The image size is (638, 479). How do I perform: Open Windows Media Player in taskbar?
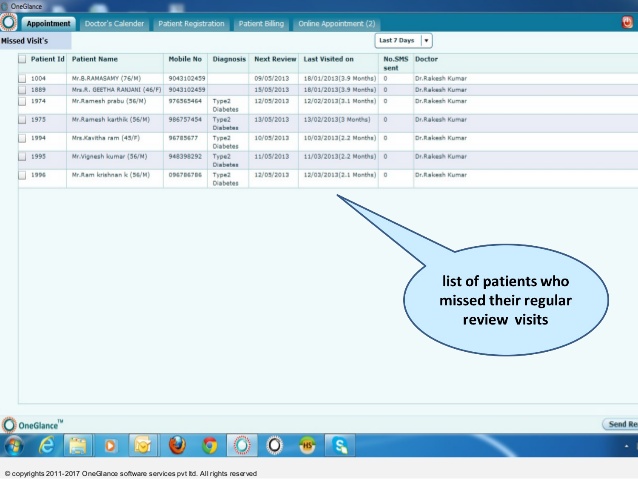[x=110, y=446]
